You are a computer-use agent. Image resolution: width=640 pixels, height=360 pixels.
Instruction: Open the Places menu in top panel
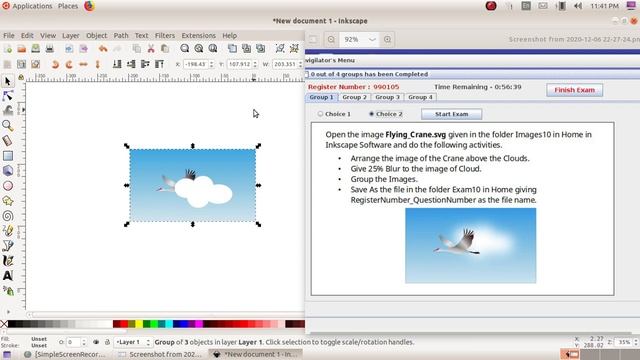(x=68, y=6)
